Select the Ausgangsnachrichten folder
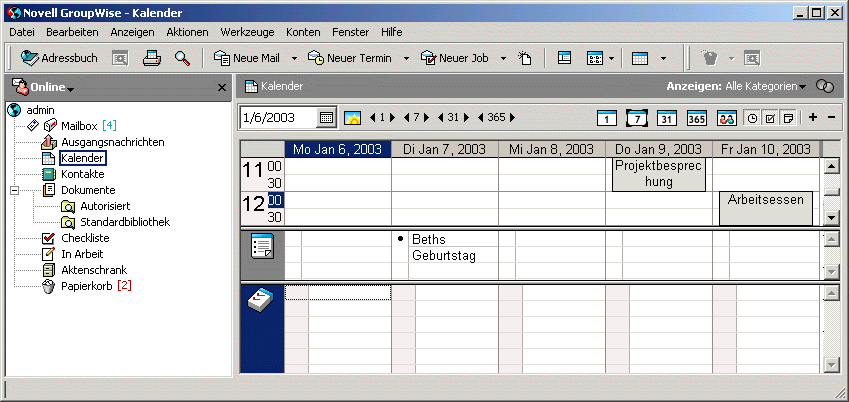849x402 pixels. tap(113, 142)
